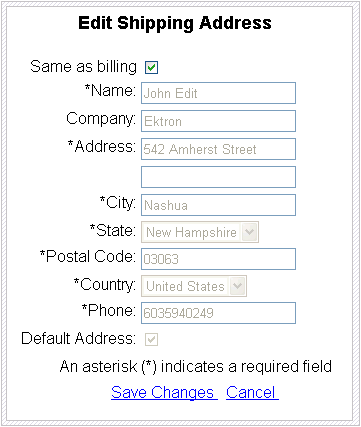Image resolution: width=361 pixels, height=427 pixels.
Task: Click the 542 Amherst Street address field
Action: (218, 149)
